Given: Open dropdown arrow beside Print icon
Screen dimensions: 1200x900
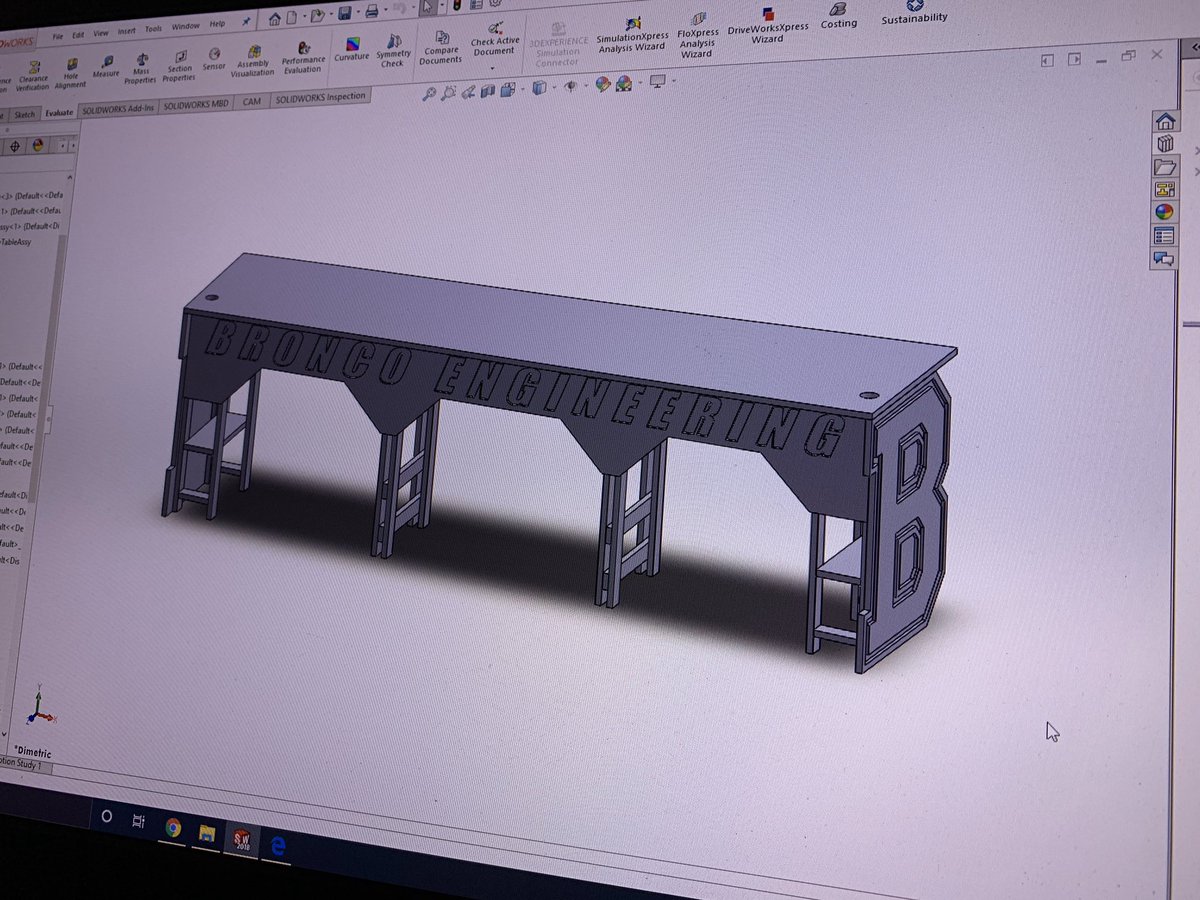Looking at the screenshot, I should point(384,12).
